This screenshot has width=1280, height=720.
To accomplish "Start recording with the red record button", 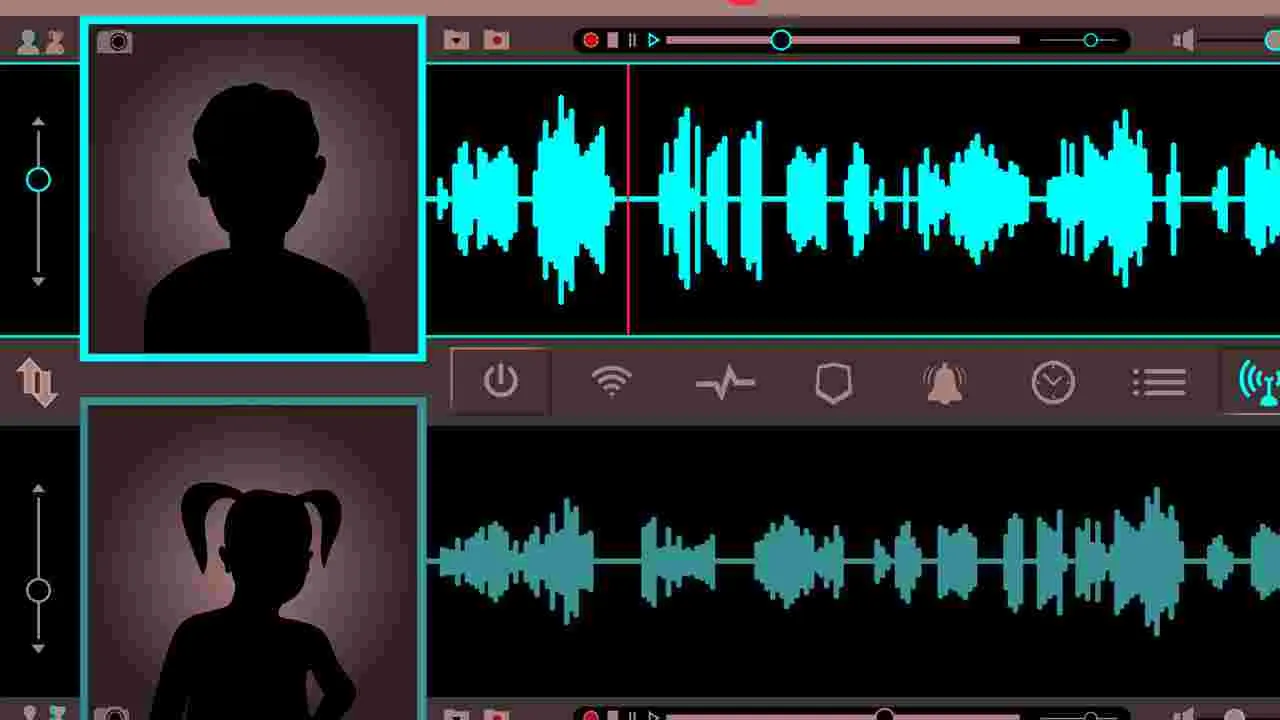I will (591, 40).
